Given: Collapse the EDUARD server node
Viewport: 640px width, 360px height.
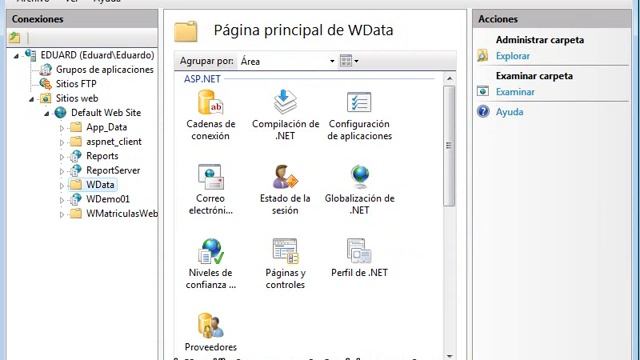Looking at the screenshot, I should pyautogui.click(x=16, y=56).
